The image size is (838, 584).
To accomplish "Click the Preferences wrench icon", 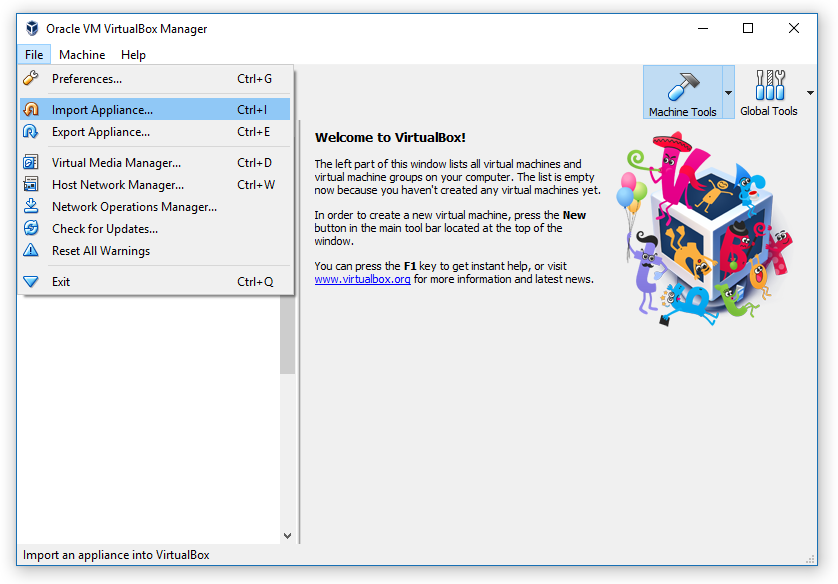I will coord(31,79).
